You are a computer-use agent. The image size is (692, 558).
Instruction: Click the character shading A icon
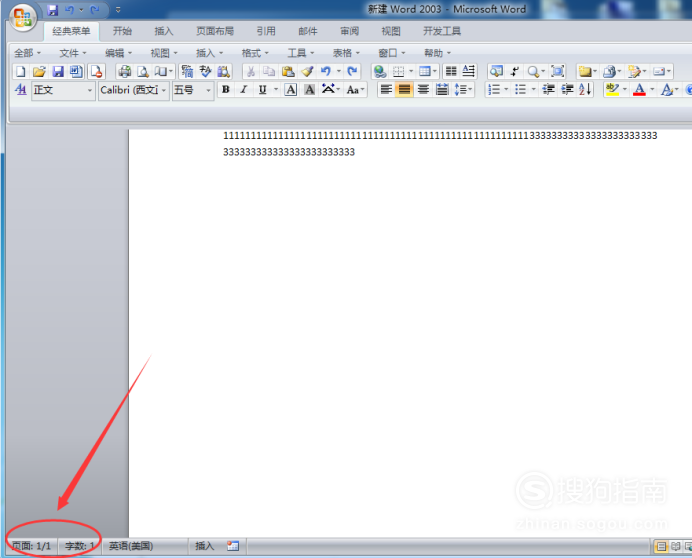click(x=310, y=90)
